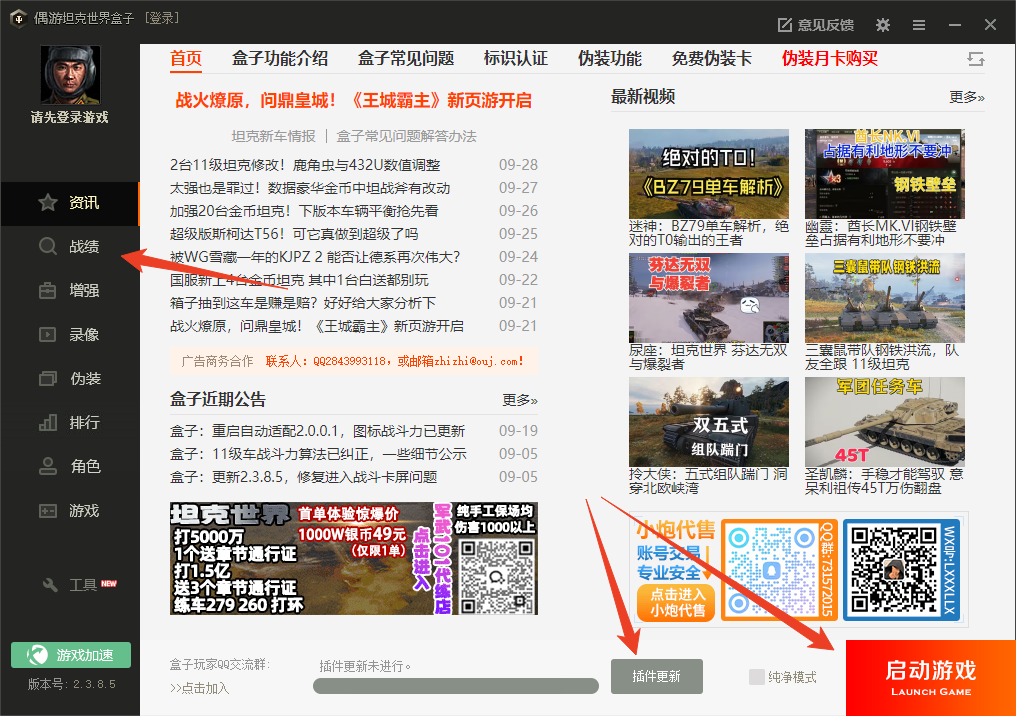This screenshot has width=1016, height=716.
Task: Select the 角色 person icon
Action: pos(47,467)
